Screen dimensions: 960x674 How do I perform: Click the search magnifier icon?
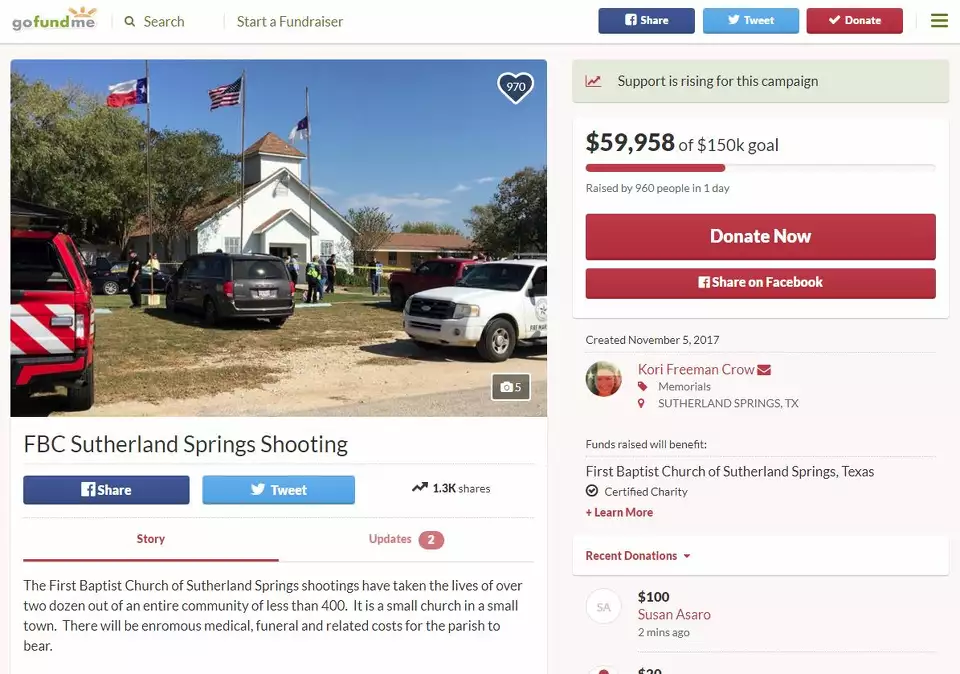pyautogui.click(x=130, y=21)
